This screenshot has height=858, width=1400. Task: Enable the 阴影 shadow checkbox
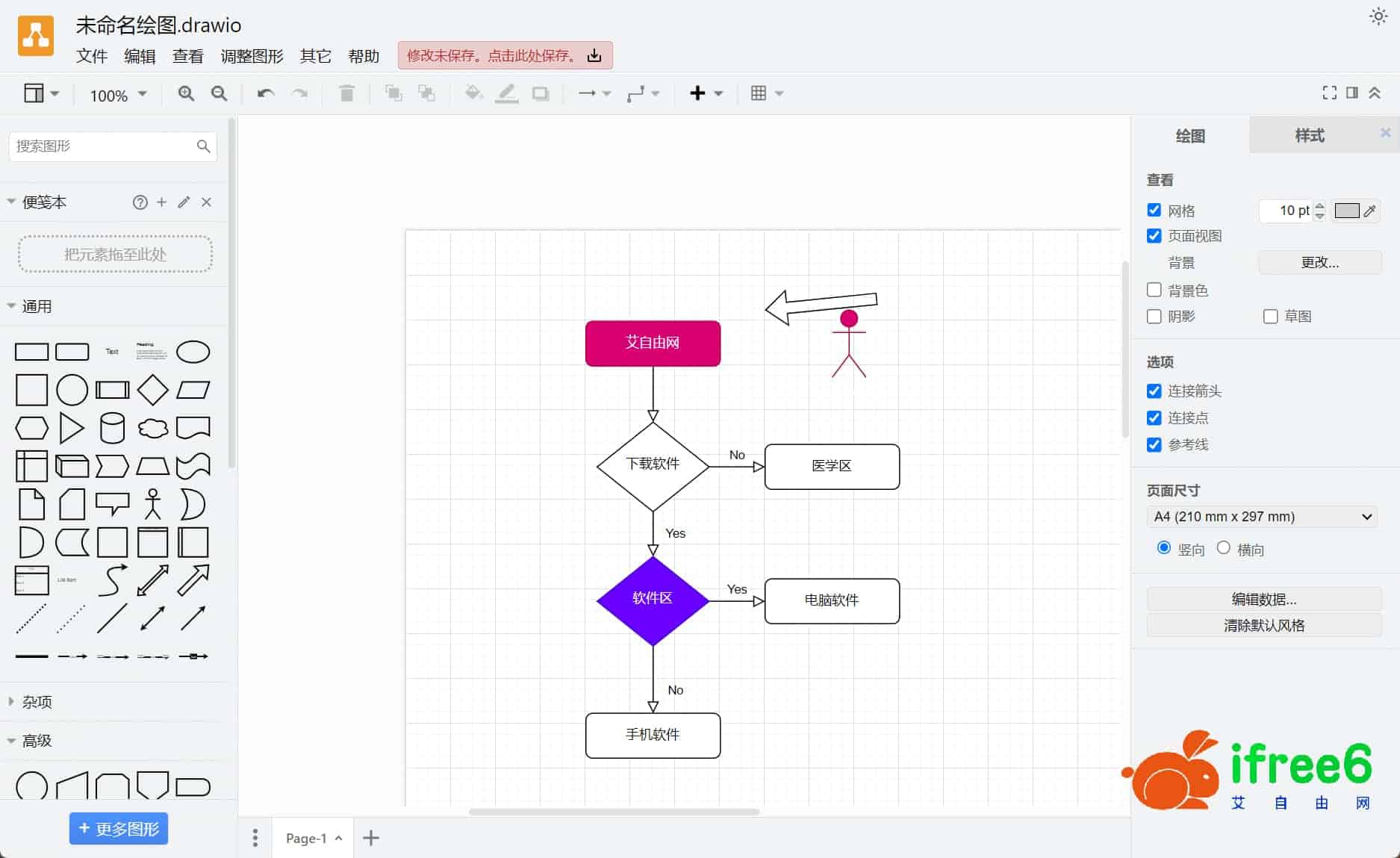pos(1154,317)
